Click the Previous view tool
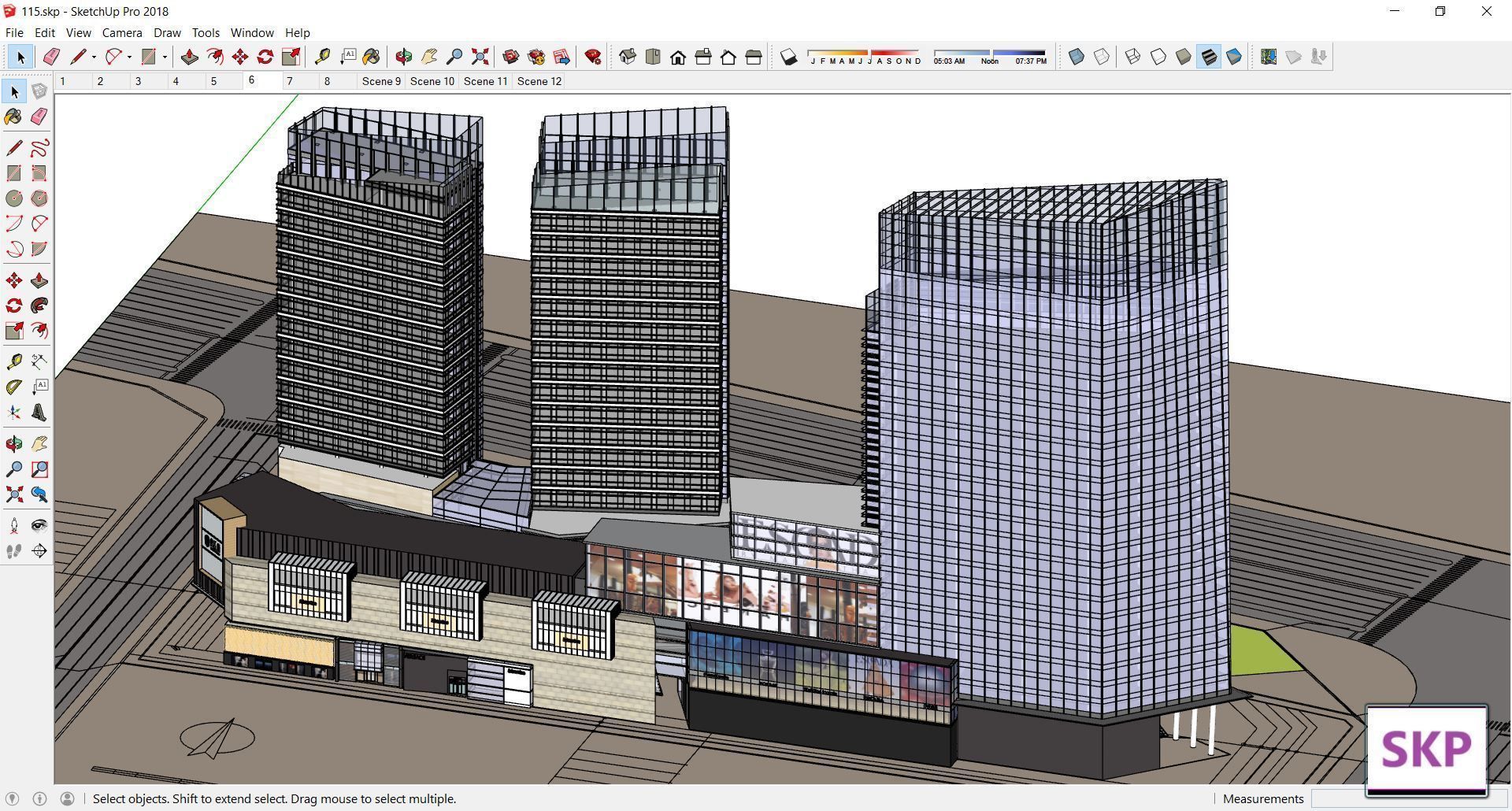 coord(39,494)
